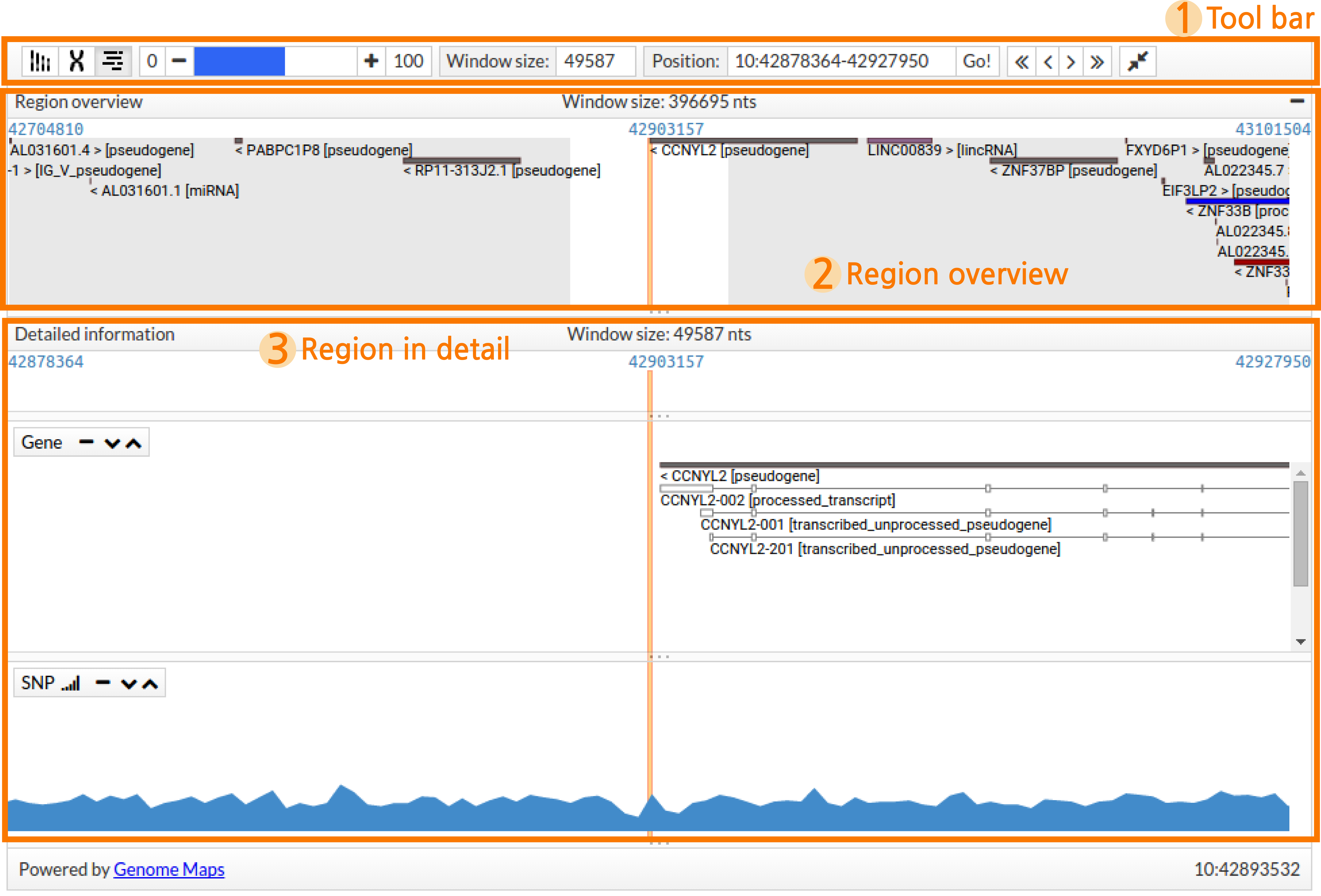Screen dimensions: 1321x896
Task: Click status coordinate 10:42893532
Action: click(1247, 869)
